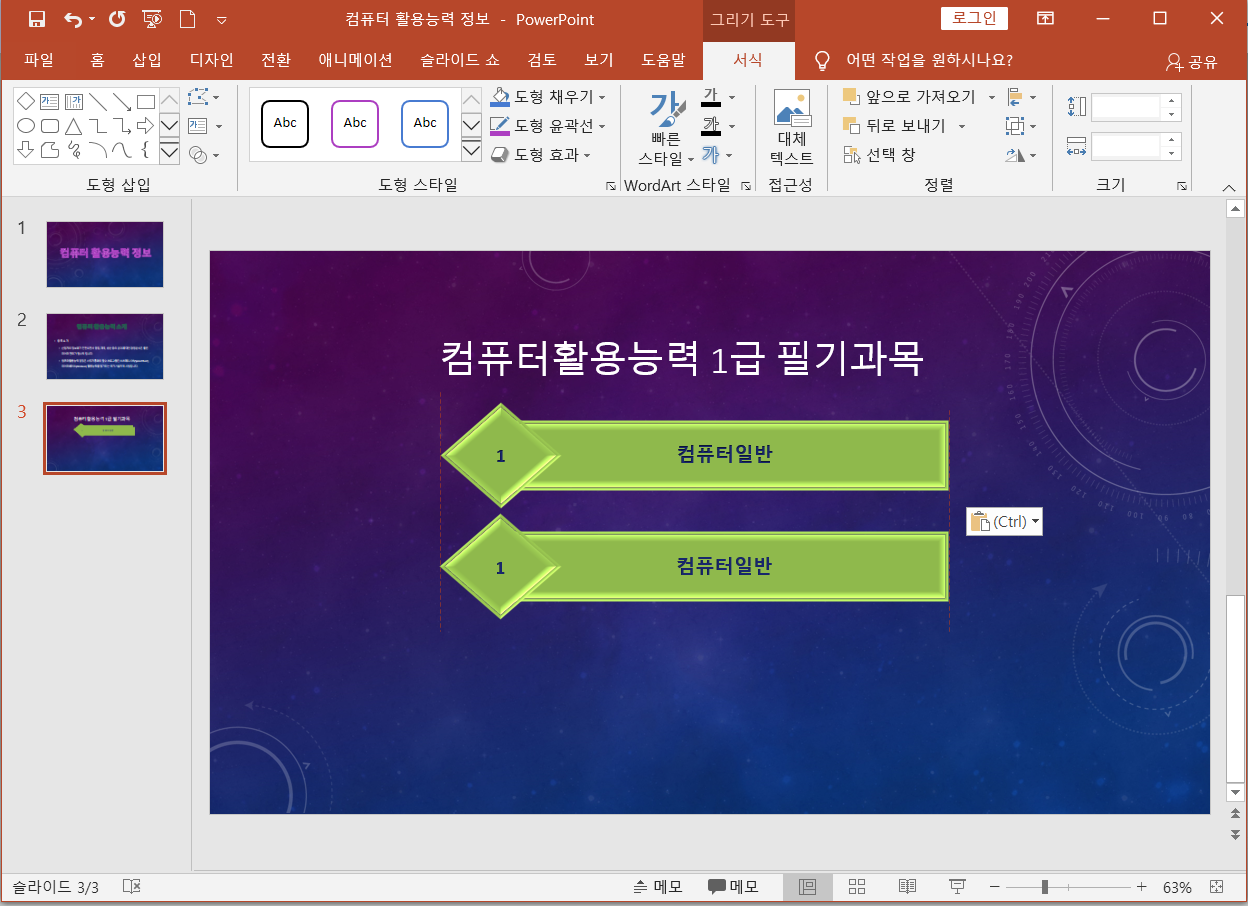Click the Save icon in quick access toolbar
This screenshot has height=906, width=1248.
[37, 19]
